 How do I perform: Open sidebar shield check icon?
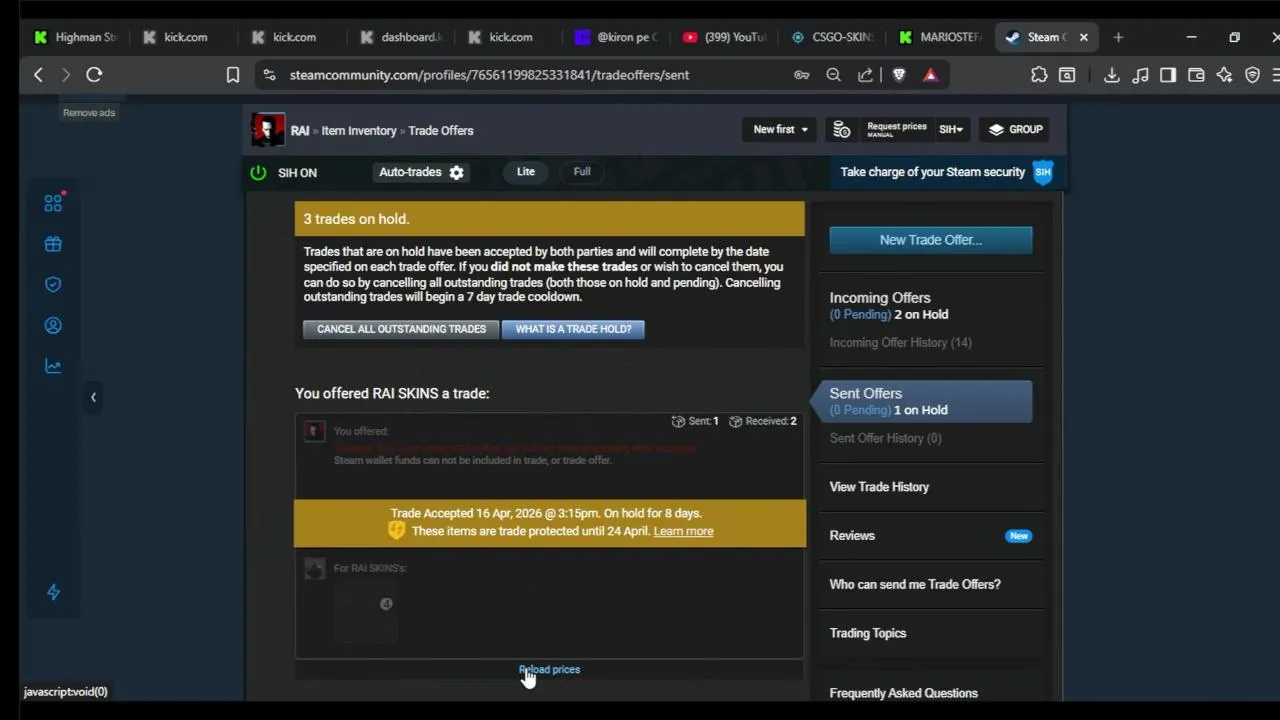pos(53,285)
